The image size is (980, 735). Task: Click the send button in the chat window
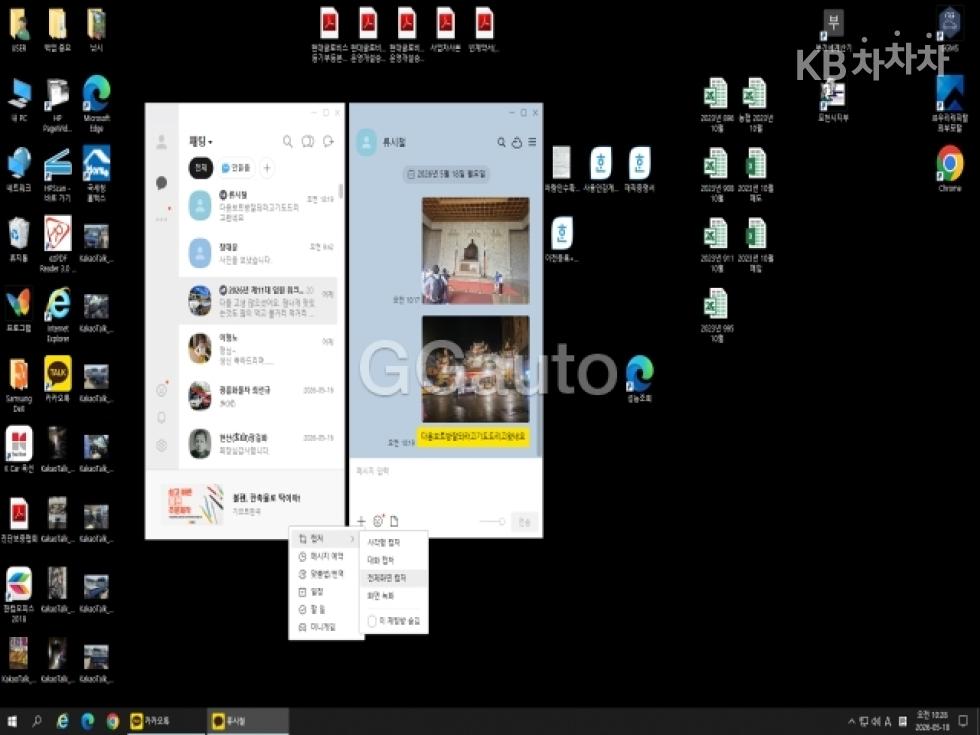click(524, 521)
